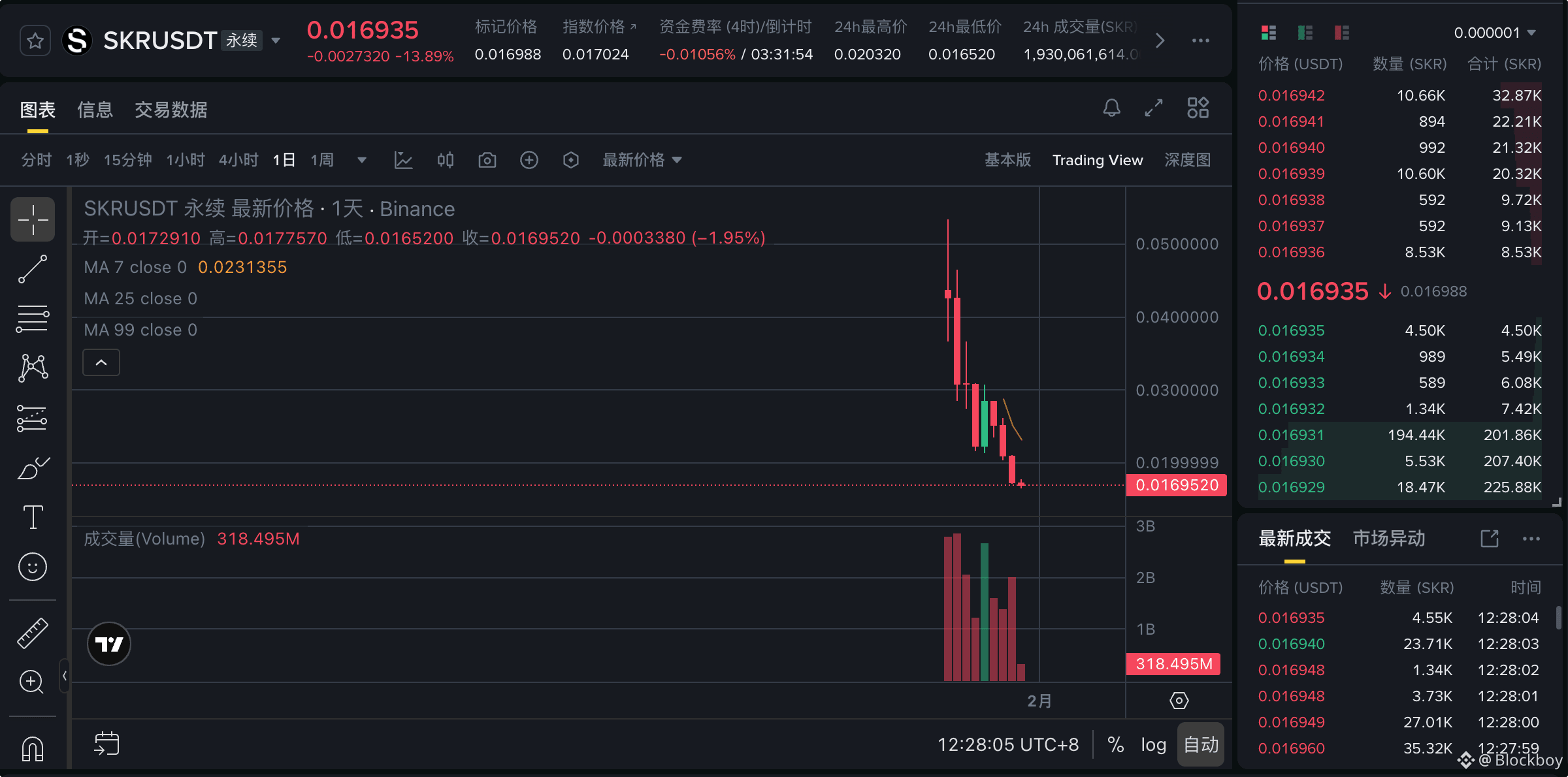Open the SKRUSDT pair selector dropdown

pyautogui.click(x=276, y=41)
